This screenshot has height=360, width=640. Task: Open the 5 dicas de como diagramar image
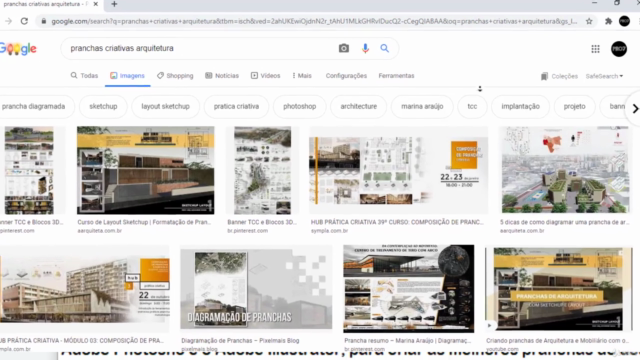[565, 170]
